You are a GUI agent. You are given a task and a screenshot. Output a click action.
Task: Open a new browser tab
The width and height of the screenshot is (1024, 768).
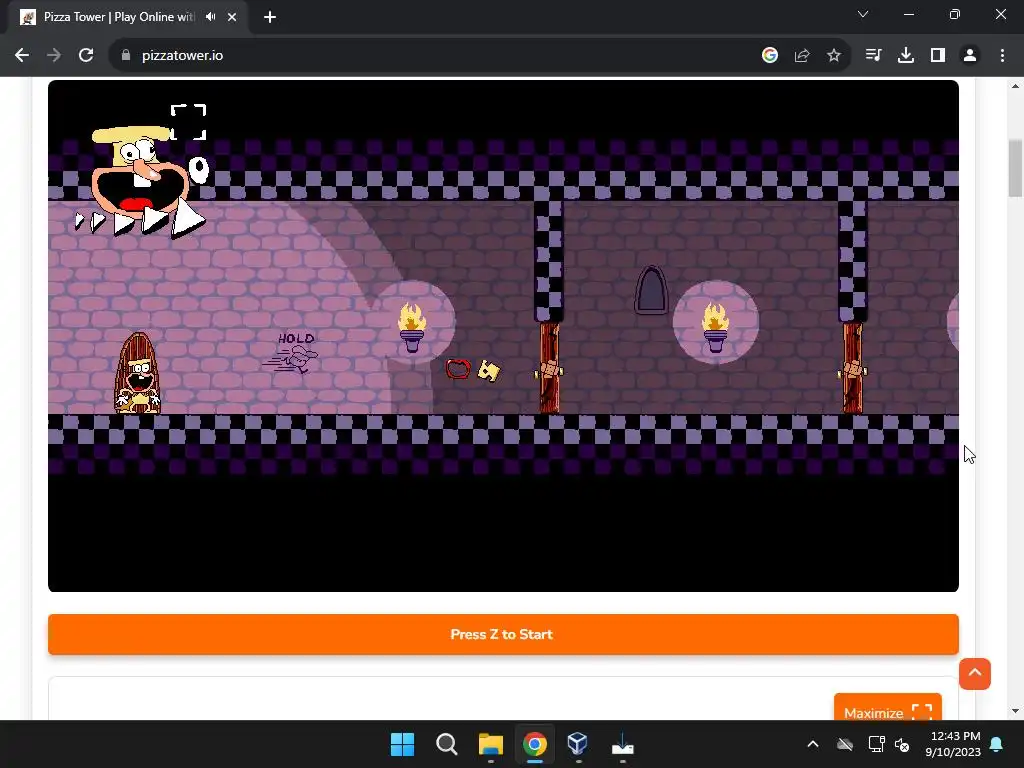(270, 17)
